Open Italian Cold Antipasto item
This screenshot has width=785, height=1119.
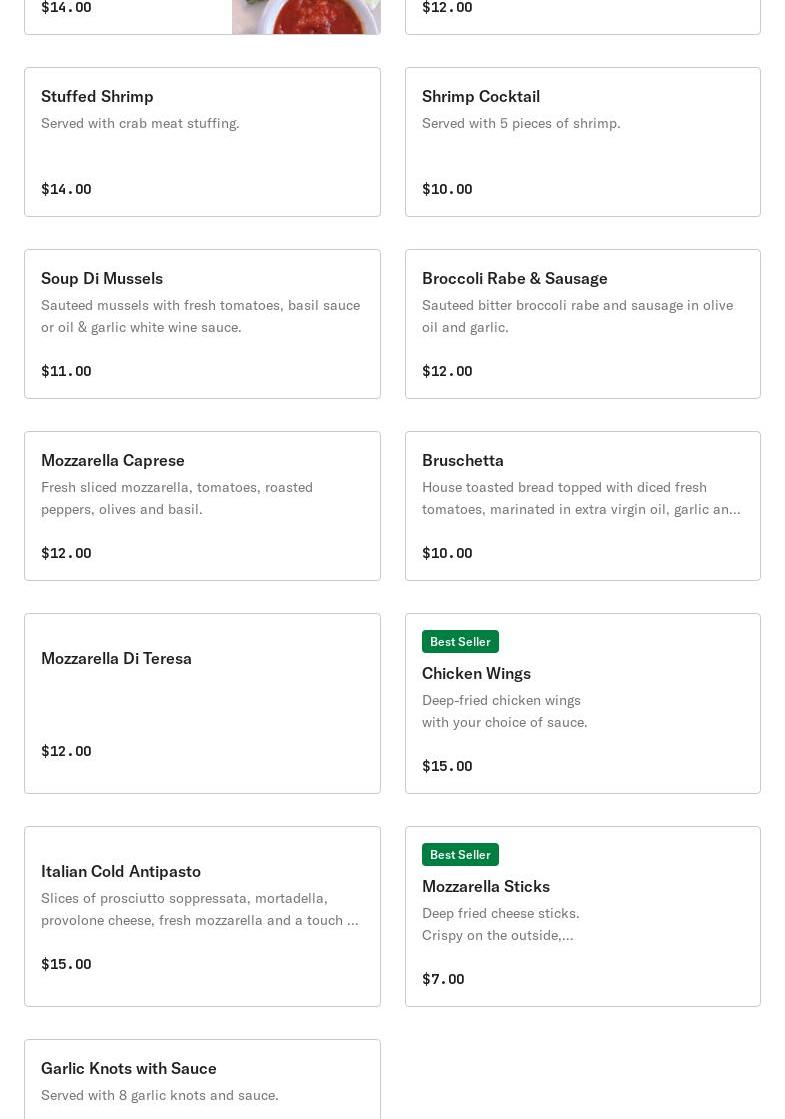click(x=202, y=916)
